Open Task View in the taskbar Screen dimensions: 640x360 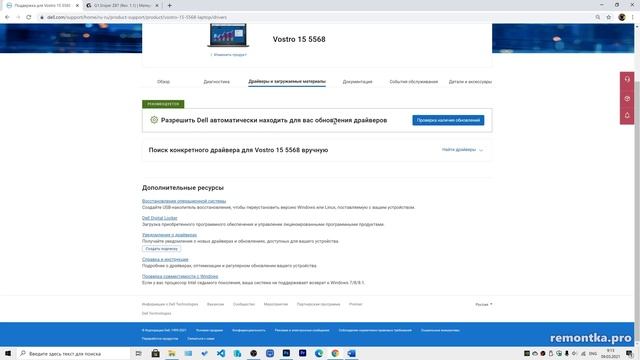138,353
